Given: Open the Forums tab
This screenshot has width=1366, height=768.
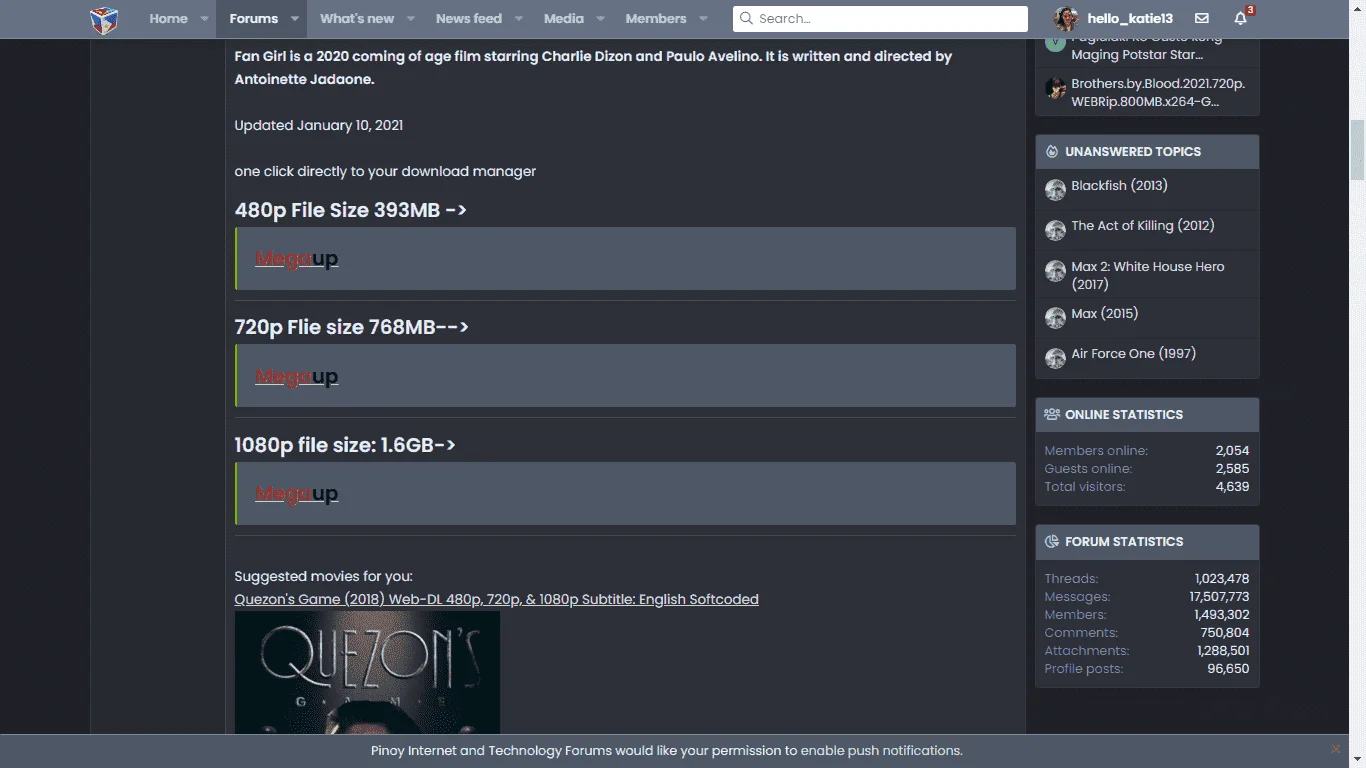Looking at the screenshot, I should pyautogui.click(x=253, y=19).
